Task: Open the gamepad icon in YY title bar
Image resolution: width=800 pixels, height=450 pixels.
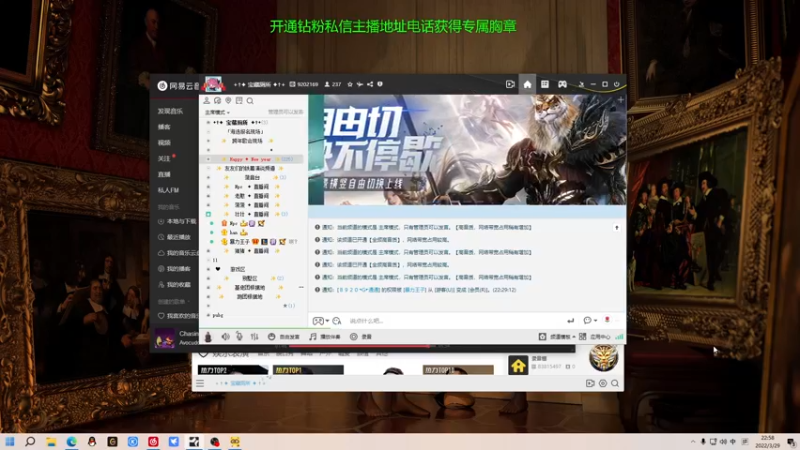Action: (x=562, y=84)
